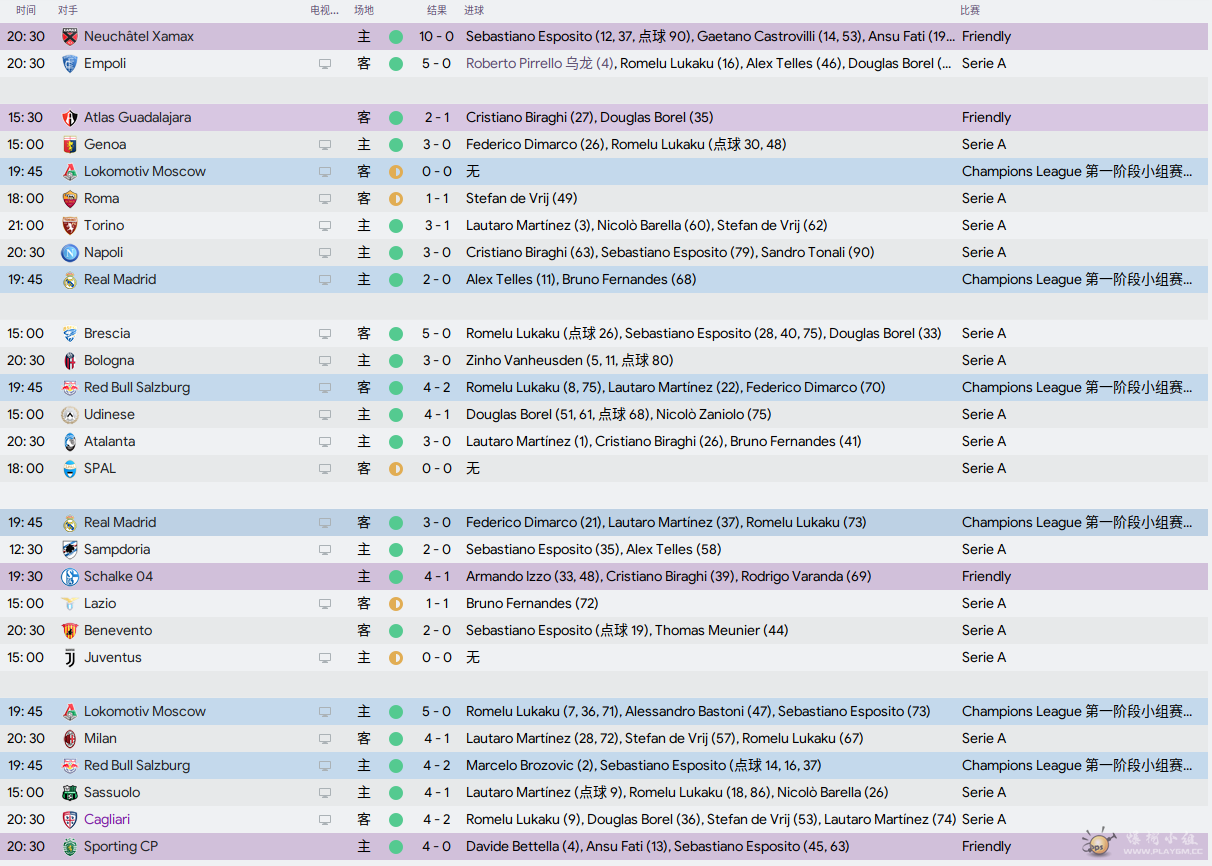
Task: Click the Empoli club badge
Action: pyautogui.click(x=69, y=64)
